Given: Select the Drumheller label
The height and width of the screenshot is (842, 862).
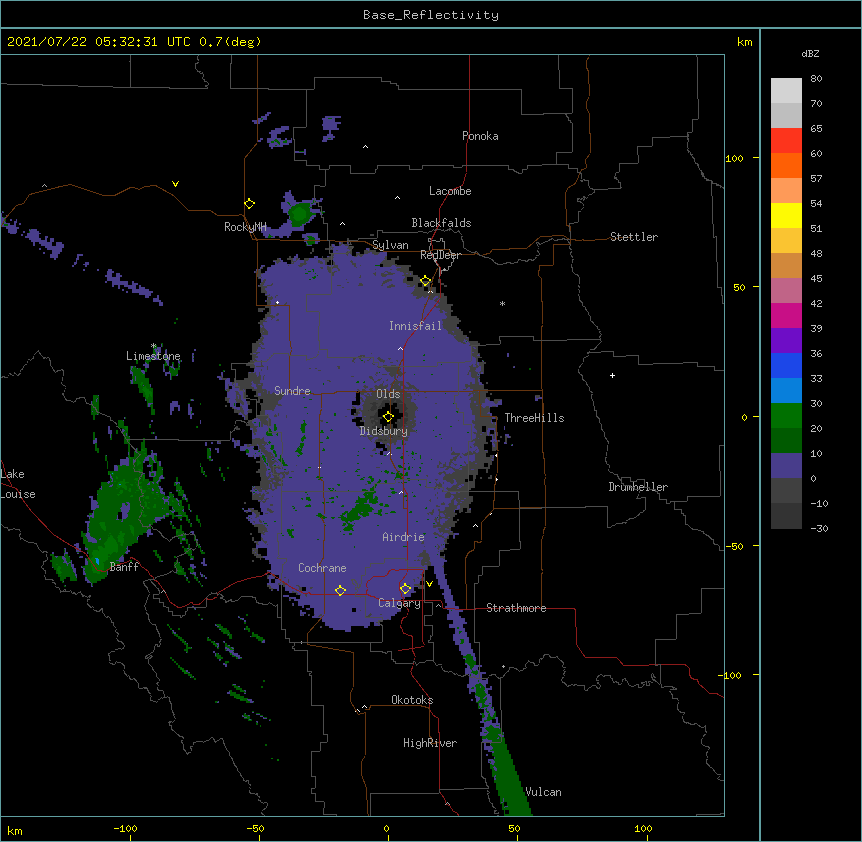Looking at the screenshot, I should [x=638, y=487].
